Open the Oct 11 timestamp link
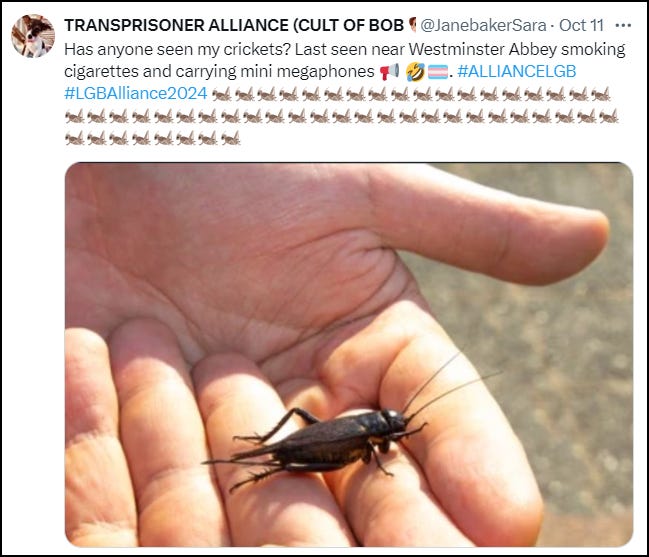Viewport: 649px width, 557px height. pyautogui.click(x=581, y=26)
